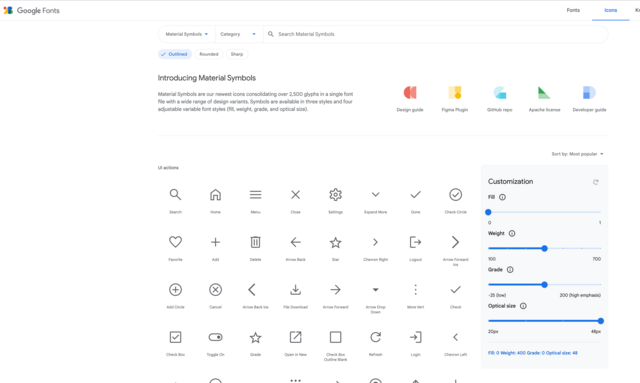640x383 pixels.
Task: Pick the Check Circle icon
Action: point(456,195)
